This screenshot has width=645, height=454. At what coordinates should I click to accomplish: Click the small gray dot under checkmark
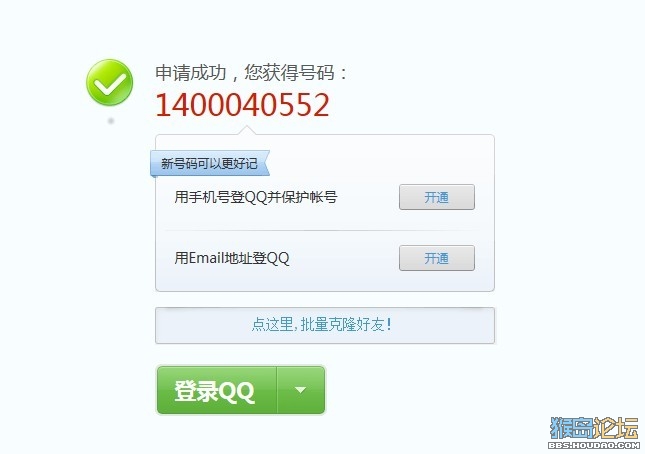(111, 121)
